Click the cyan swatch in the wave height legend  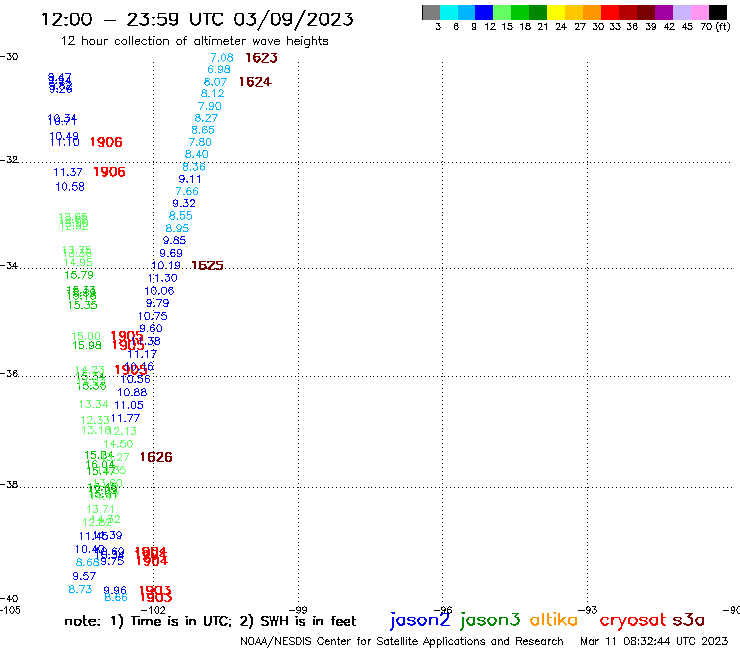[x=449, y=12]
